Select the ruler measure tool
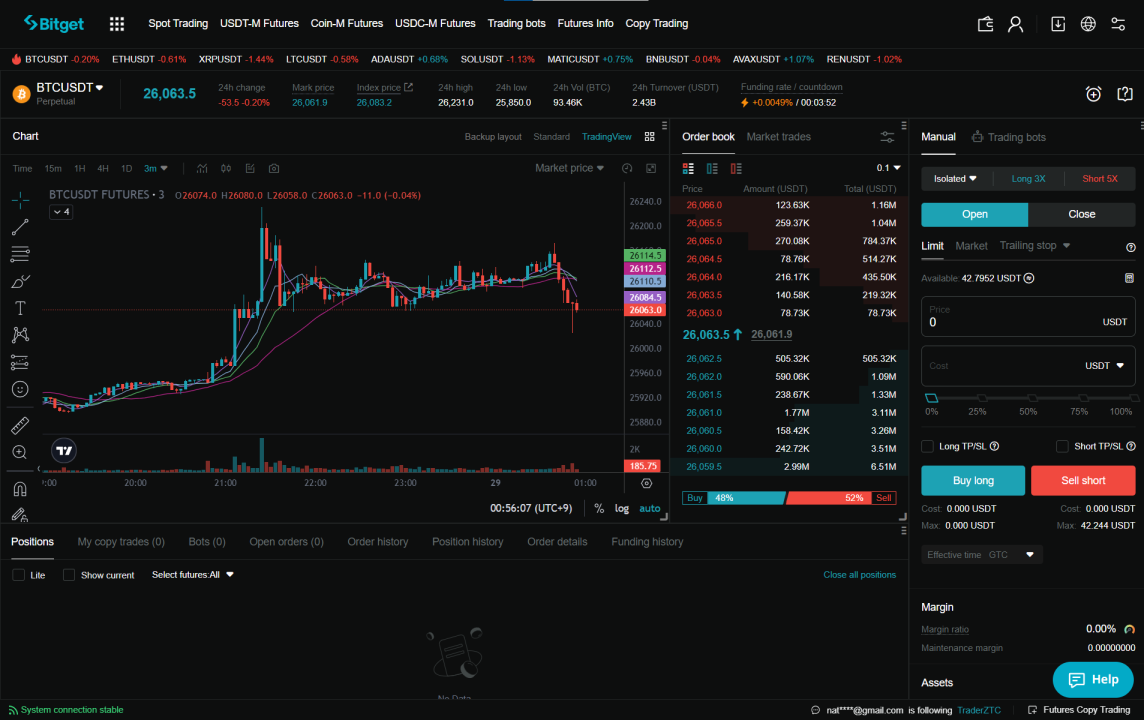The width and height of the screenshot is (1144, 720). (x=20, y=425)
